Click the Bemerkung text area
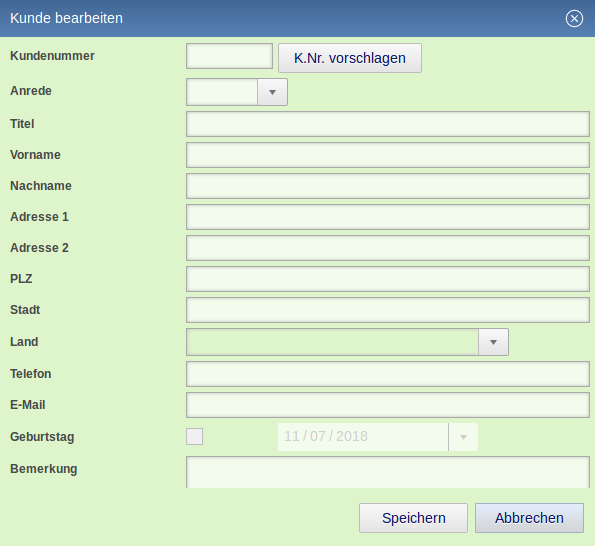This screenshot has width=595, height=546. pos(388,472)
